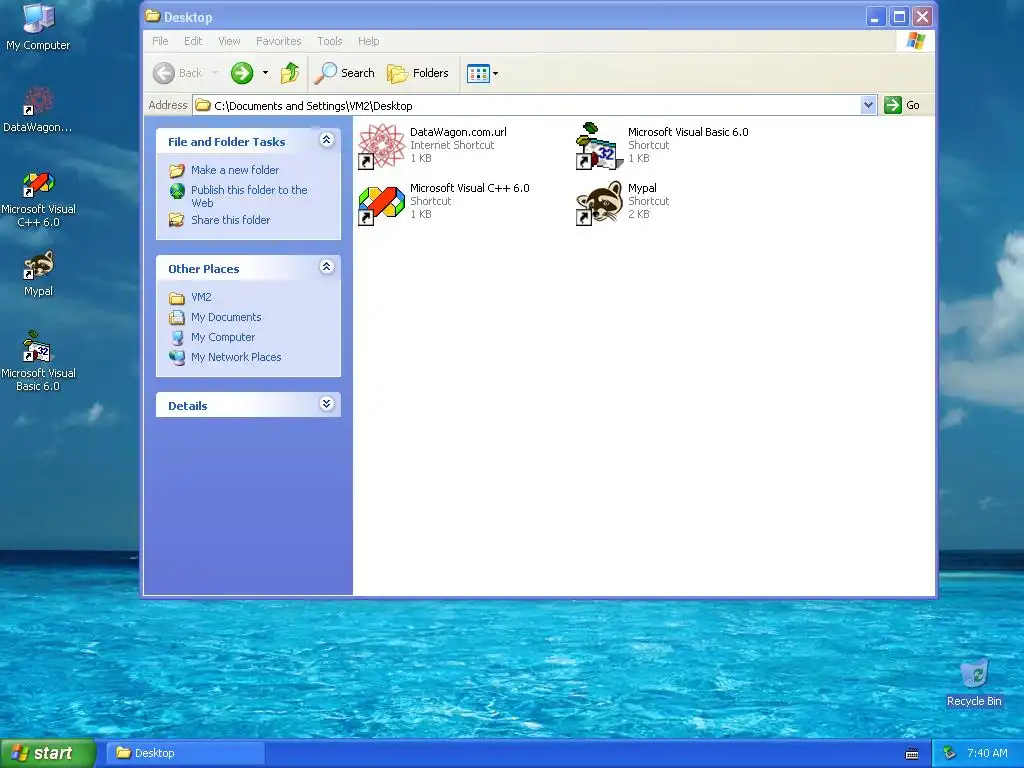
Task: Click the Up folder toolbar icon
Action: (x=290, y=73)
